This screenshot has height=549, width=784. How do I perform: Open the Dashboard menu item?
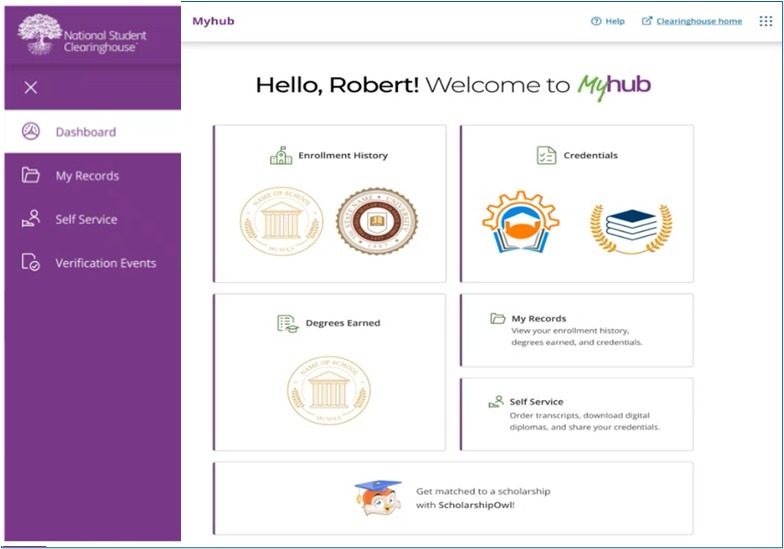[86, 132]
